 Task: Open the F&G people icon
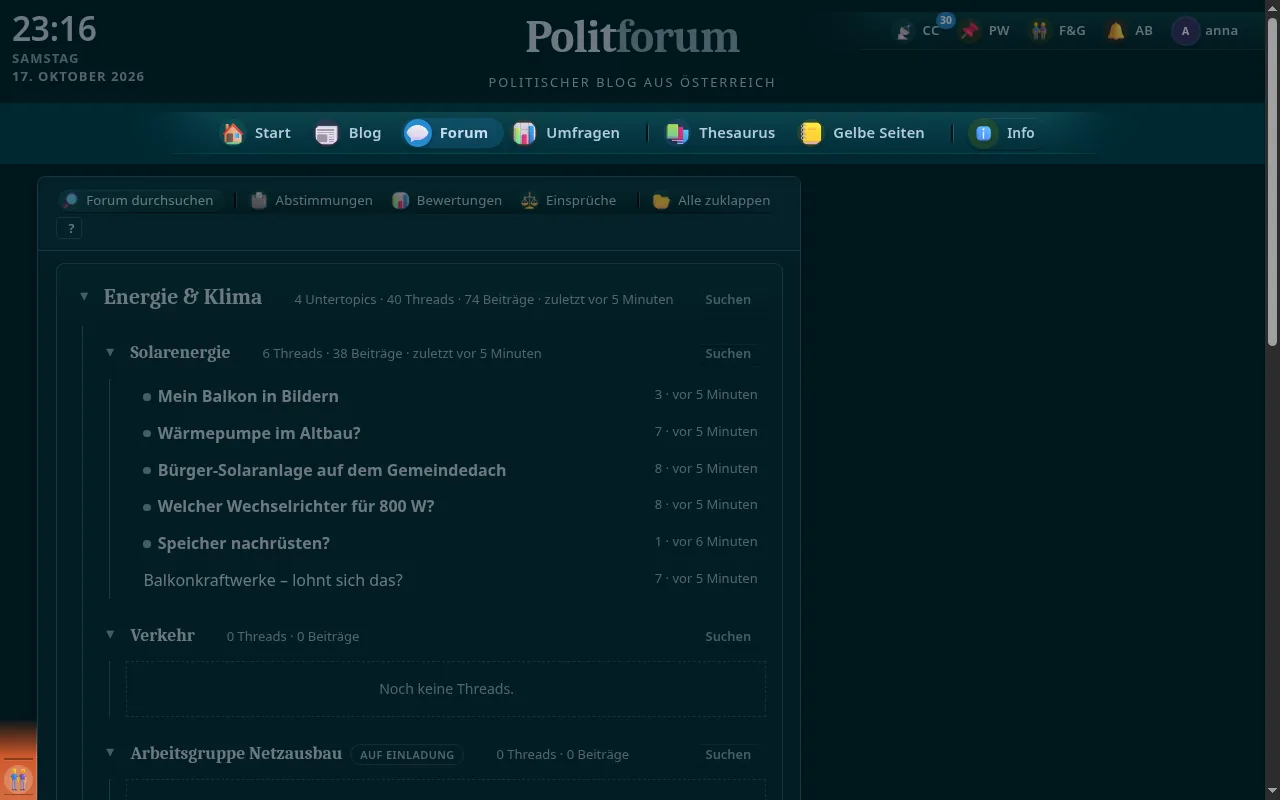[1041, 31]
